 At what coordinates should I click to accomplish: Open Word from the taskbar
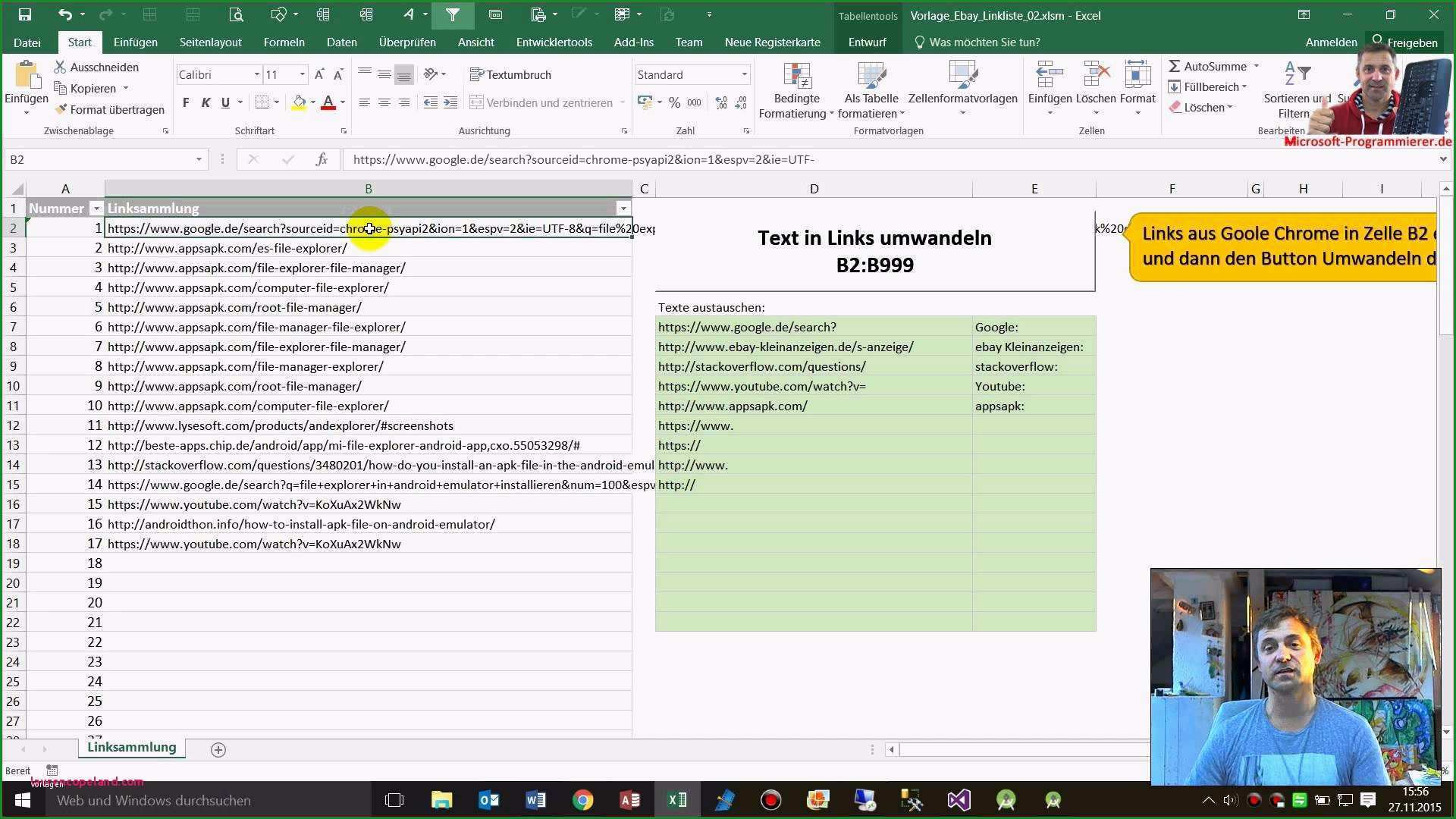click(x=535, y=801)
